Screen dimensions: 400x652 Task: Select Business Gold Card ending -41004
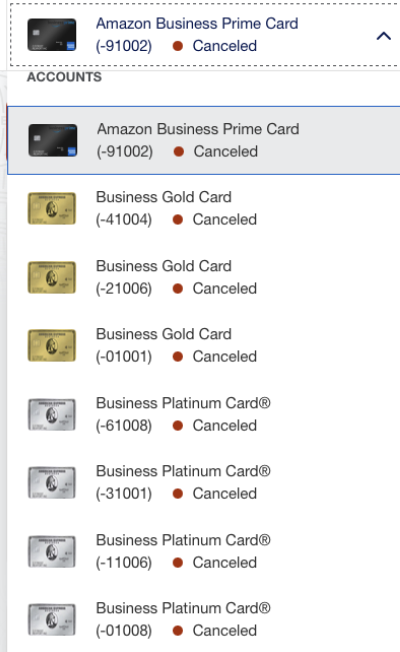[203, 208]
